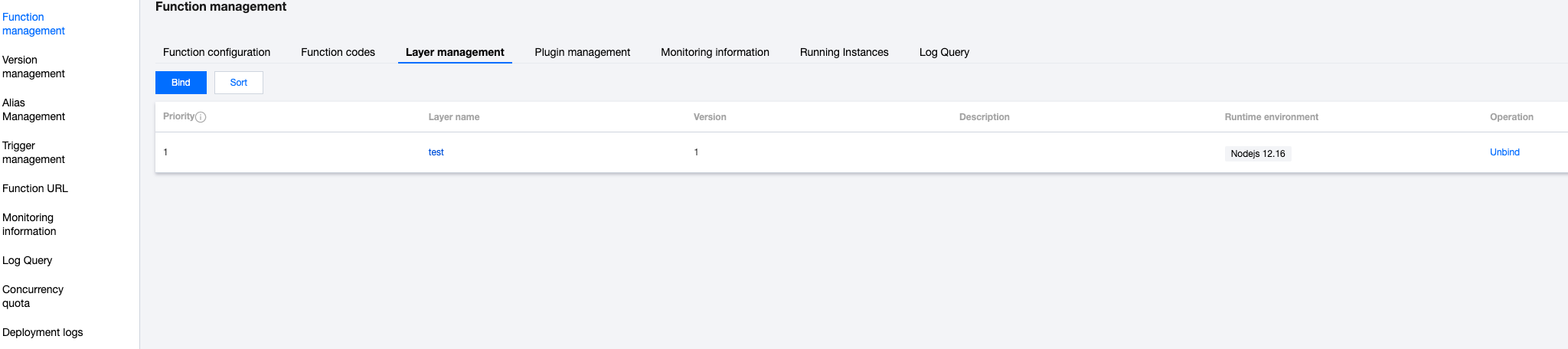Open the Running Instances tab
The height and width of the screenshot is (349, 1568).
tap(844, 52)
